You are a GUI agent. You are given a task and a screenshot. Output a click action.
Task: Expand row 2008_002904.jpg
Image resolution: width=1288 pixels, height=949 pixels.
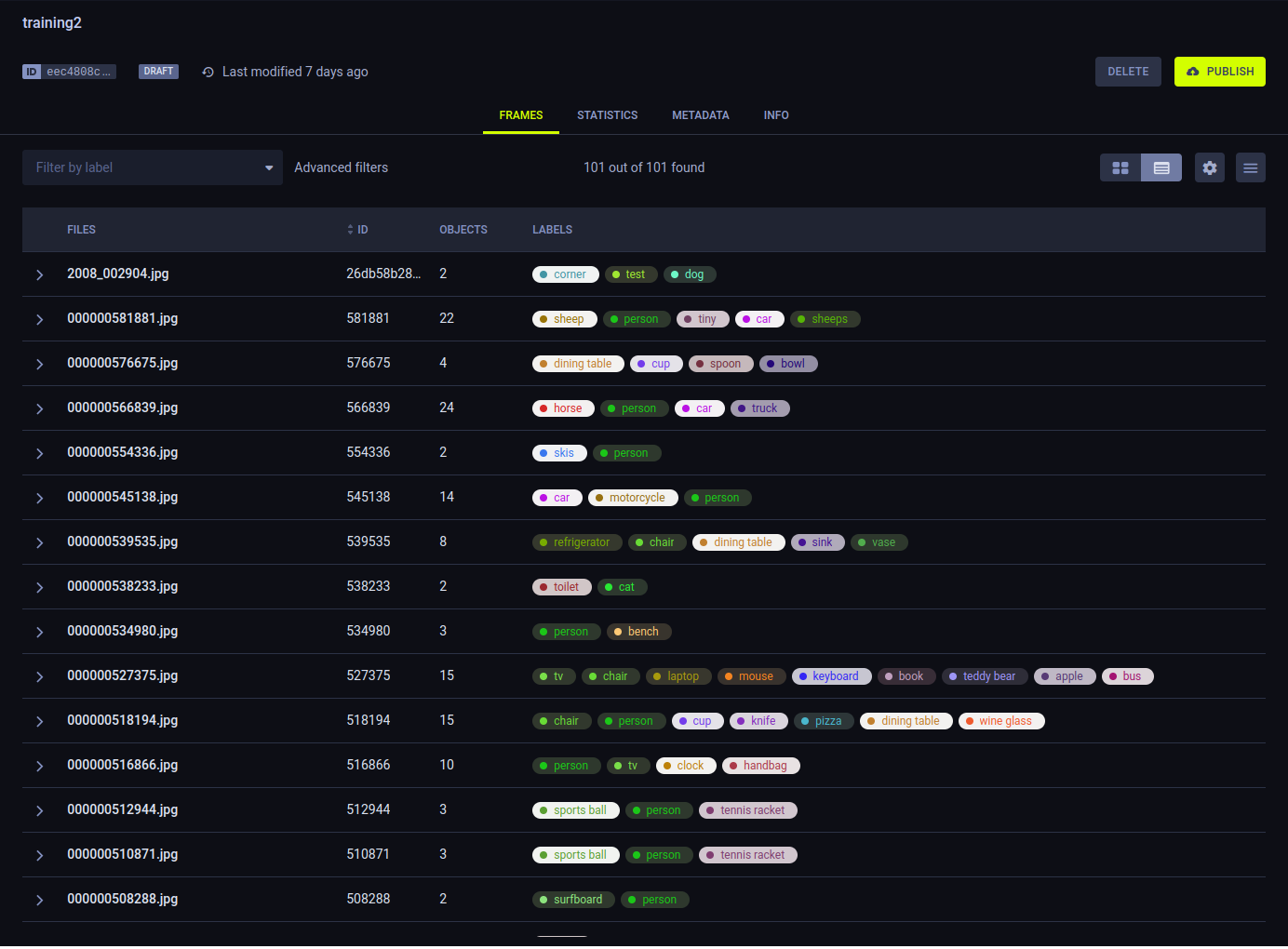point(39,274)
